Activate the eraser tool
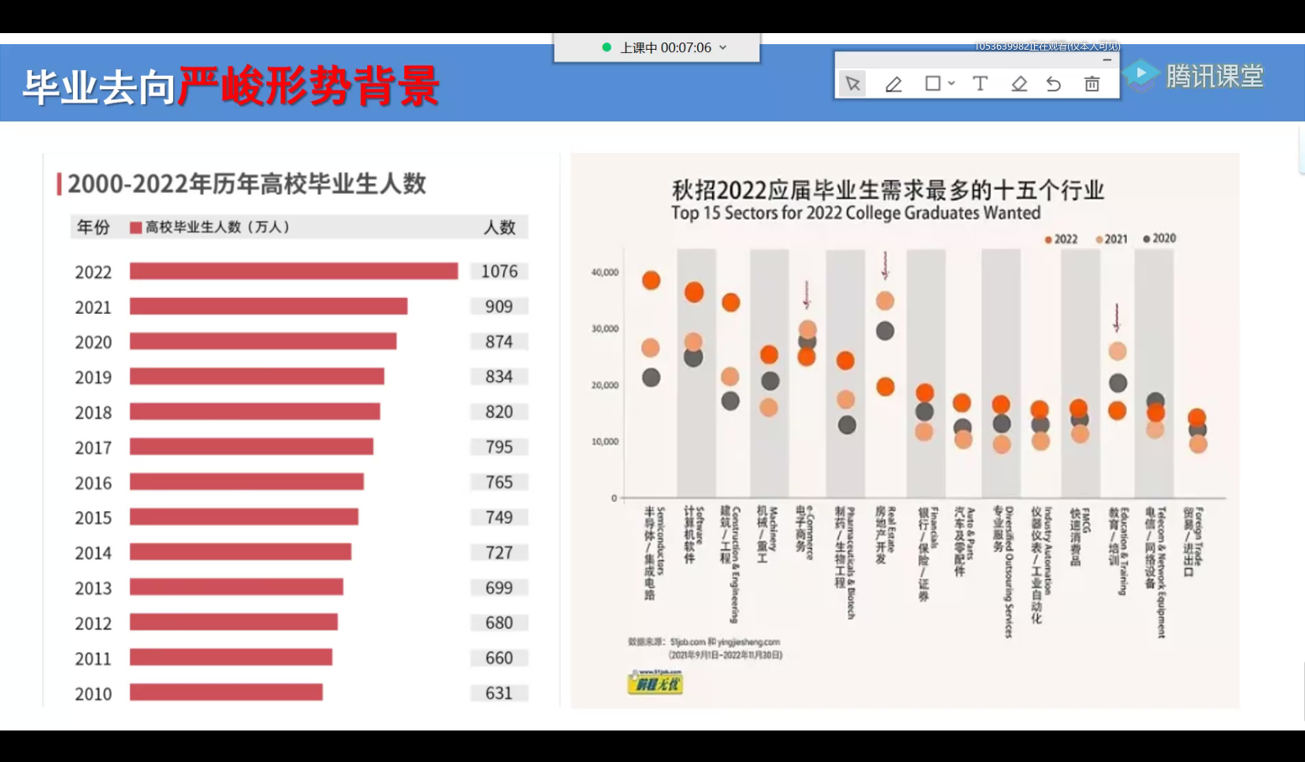This screenshot has width=1305, height=762. 1019,84
